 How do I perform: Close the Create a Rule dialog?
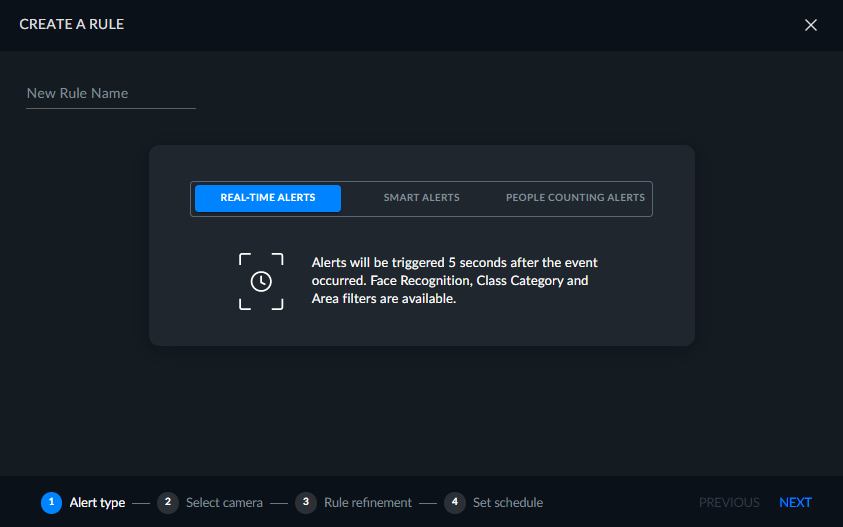tap(810, 25)
